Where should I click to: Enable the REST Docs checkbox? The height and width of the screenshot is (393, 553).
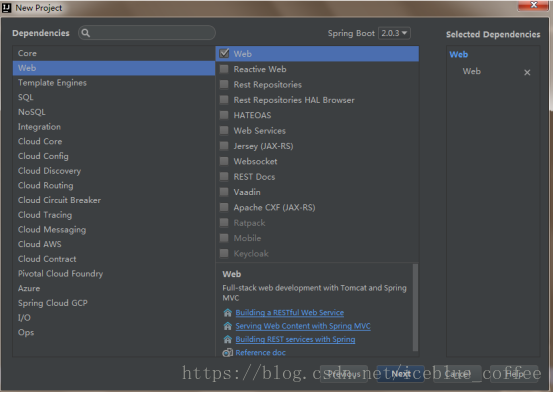pyautogui.click(x=224, y=176)
